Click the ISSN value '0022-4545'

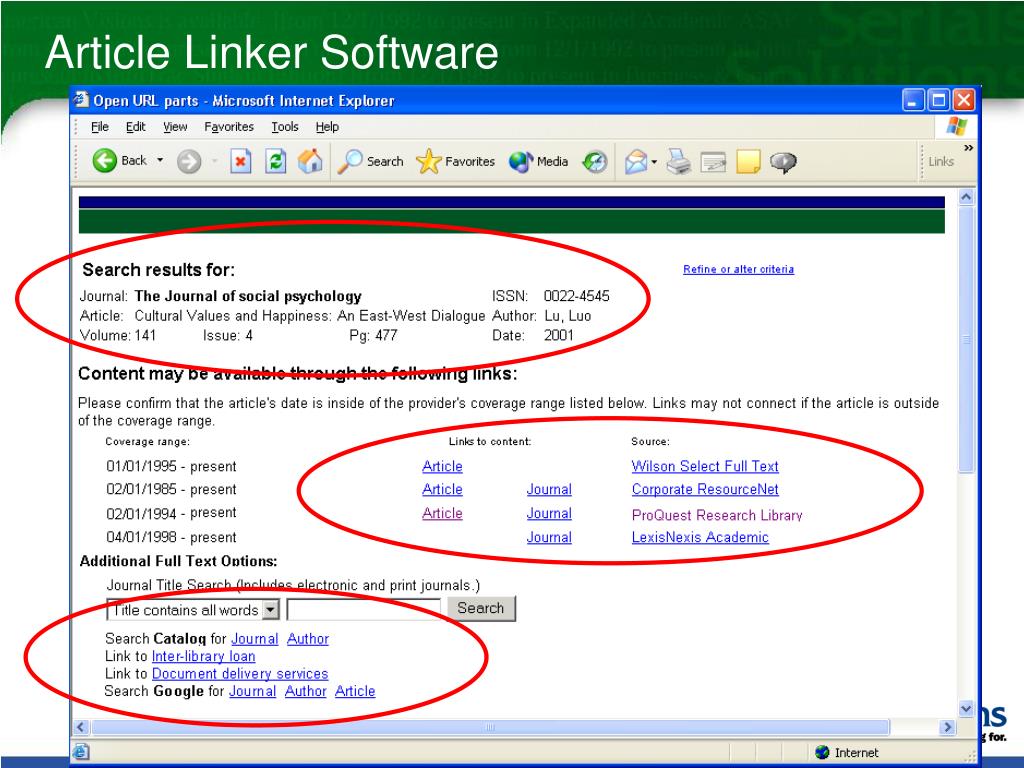click(x=577, y=296)
